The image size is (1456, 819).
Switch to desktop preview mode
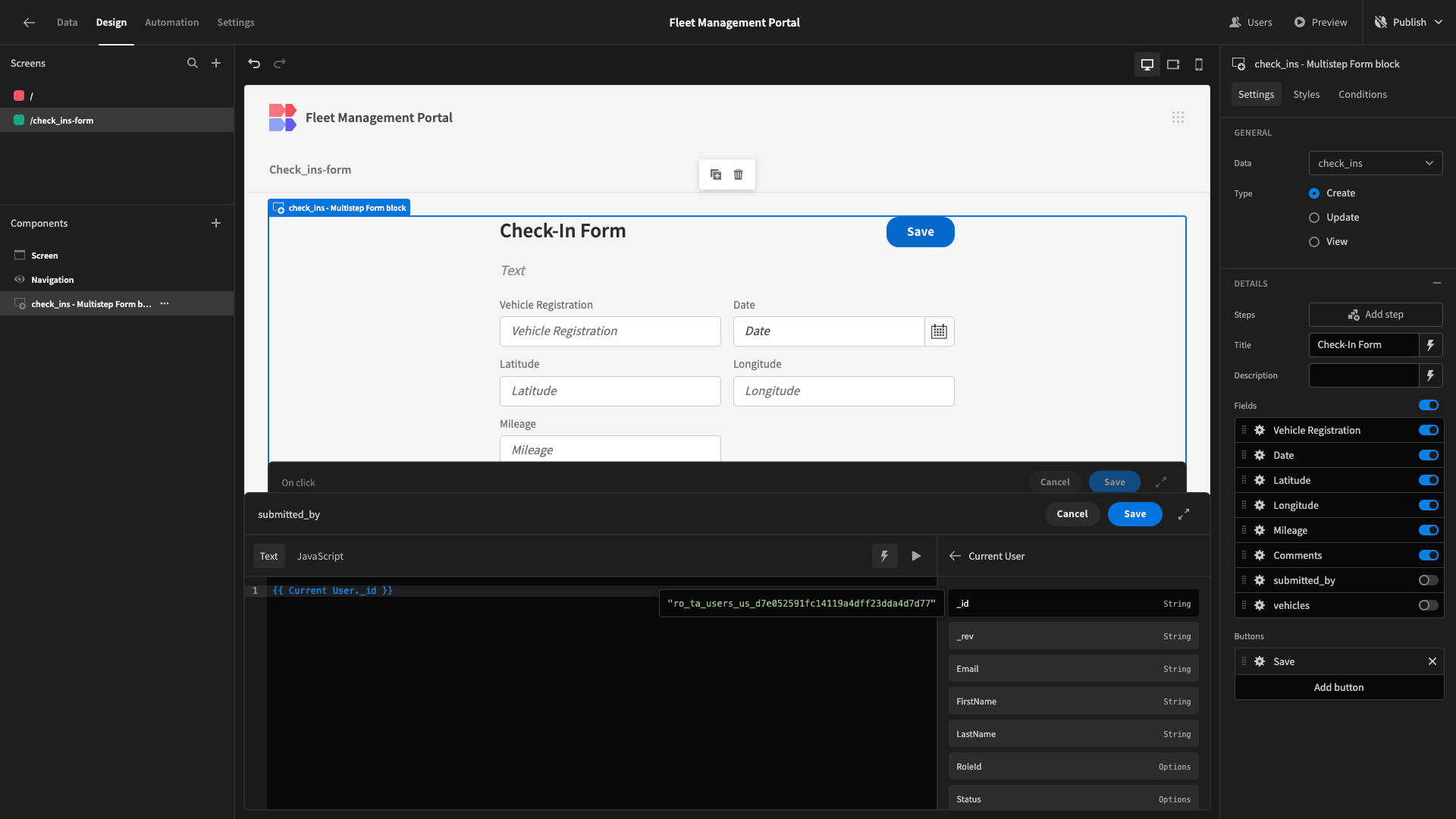1147,64
